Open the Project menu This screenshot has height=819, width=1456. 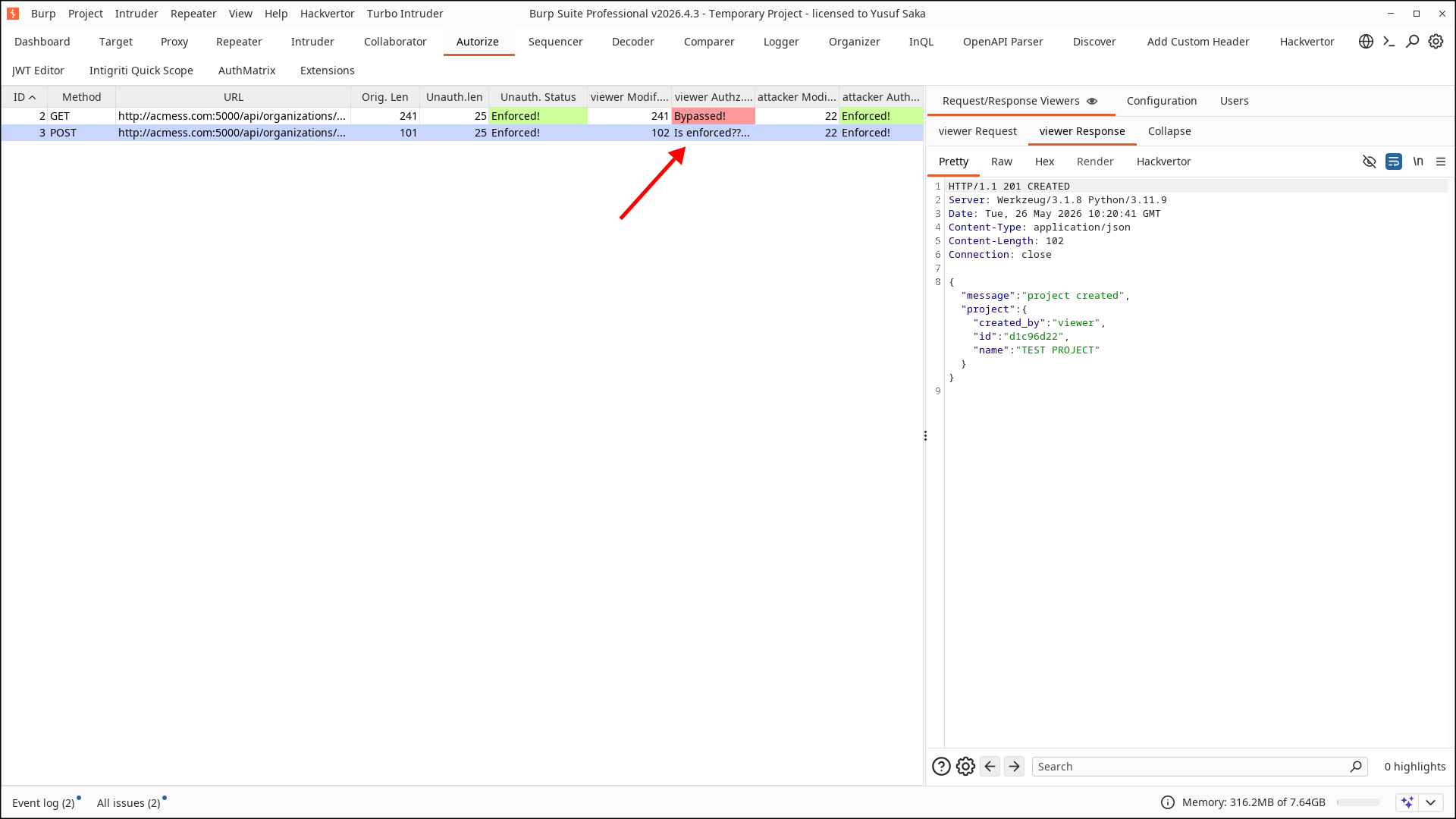tap(86, 14)
